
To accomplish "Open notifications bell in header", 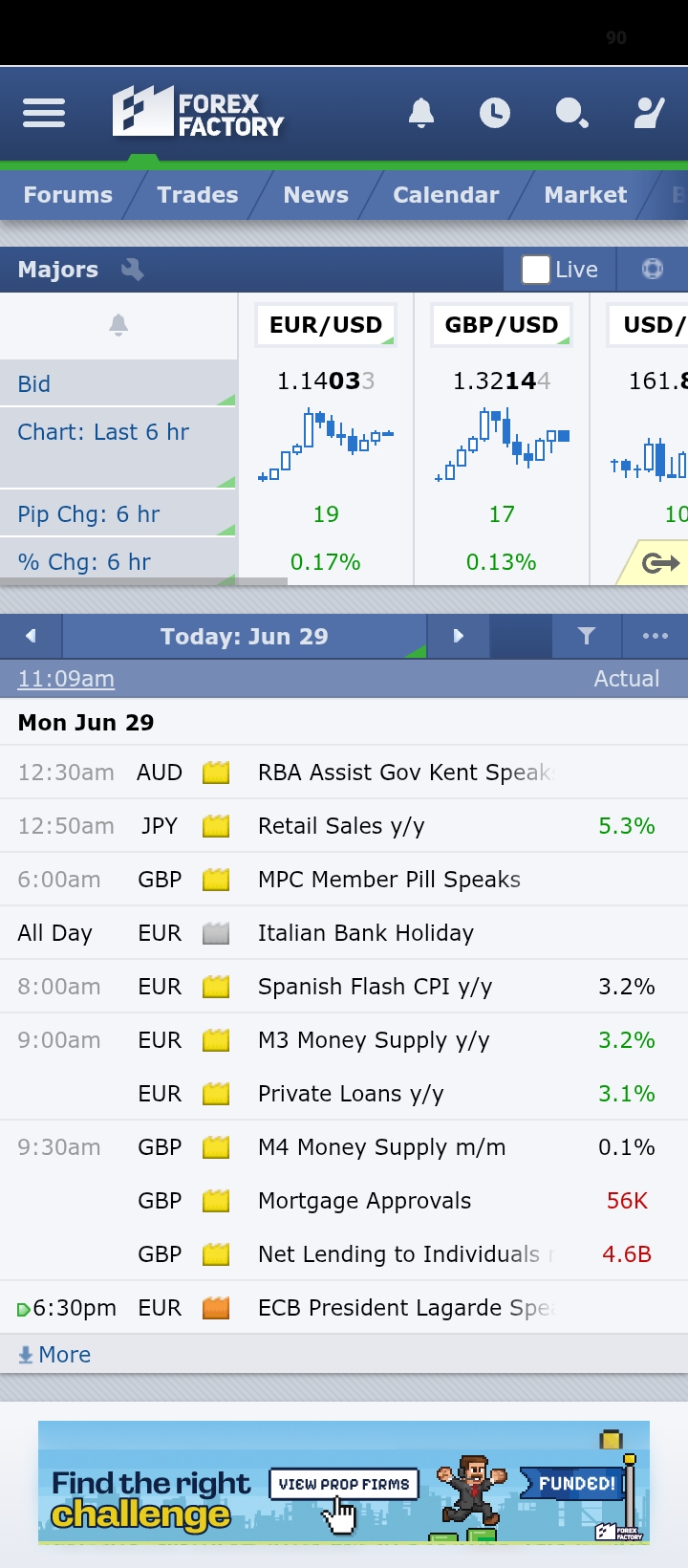I will click(421, 113).
